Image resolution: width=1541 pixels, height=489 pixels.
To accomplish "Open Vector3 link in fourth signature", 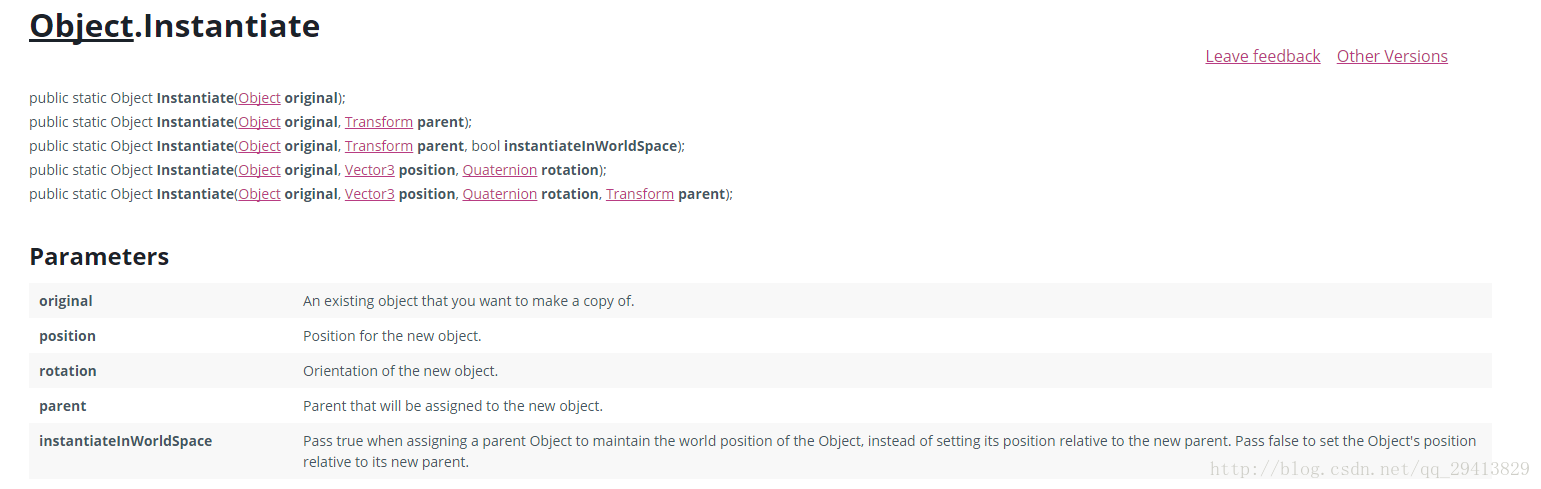I will [x=370, y=170].
